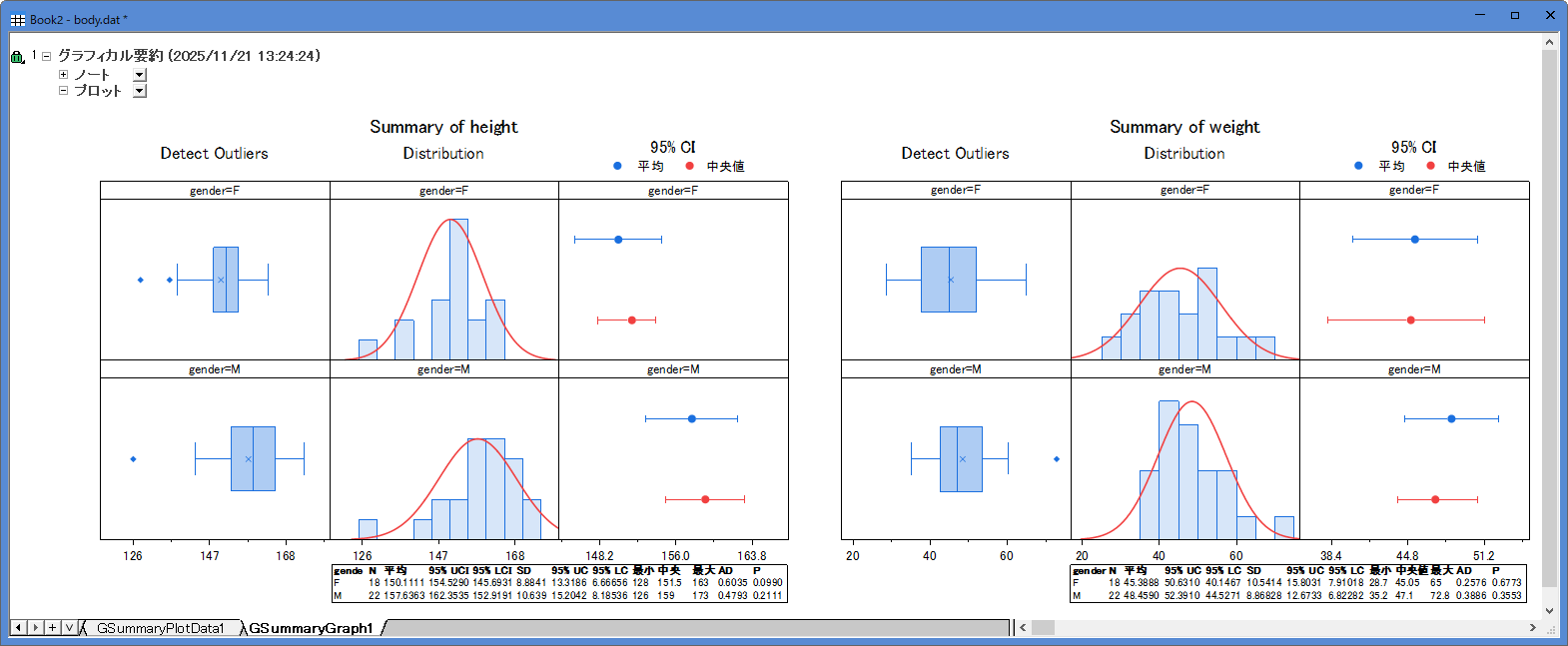Click the green lock icon beside グラフィカル要約

(x=17, y=57)
